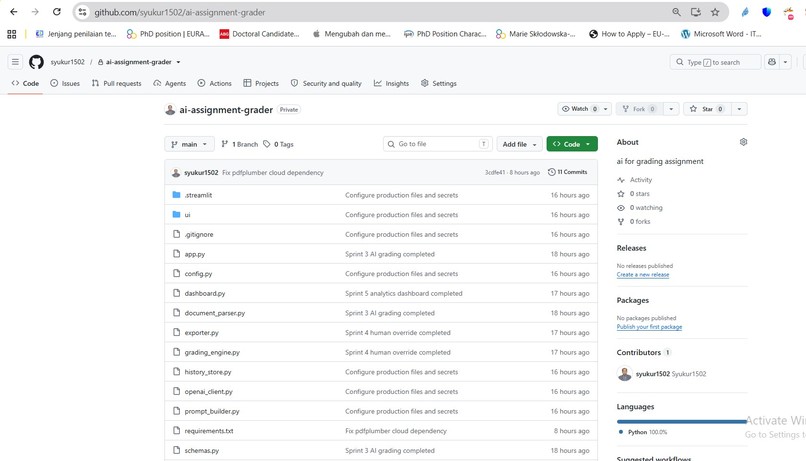Open dashboard.py file
The image size is (806, 461).
205,293
